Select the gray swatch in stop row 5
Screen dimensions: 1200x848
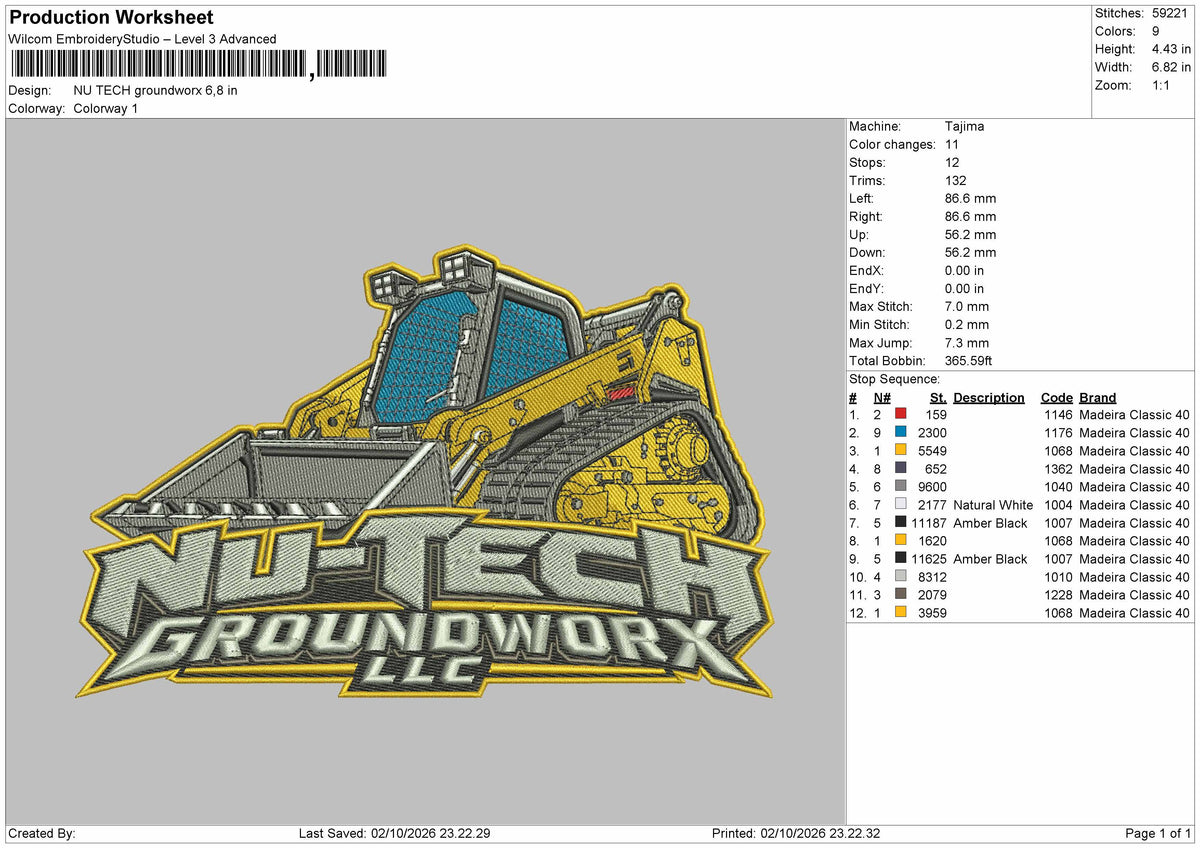[901, 487]
